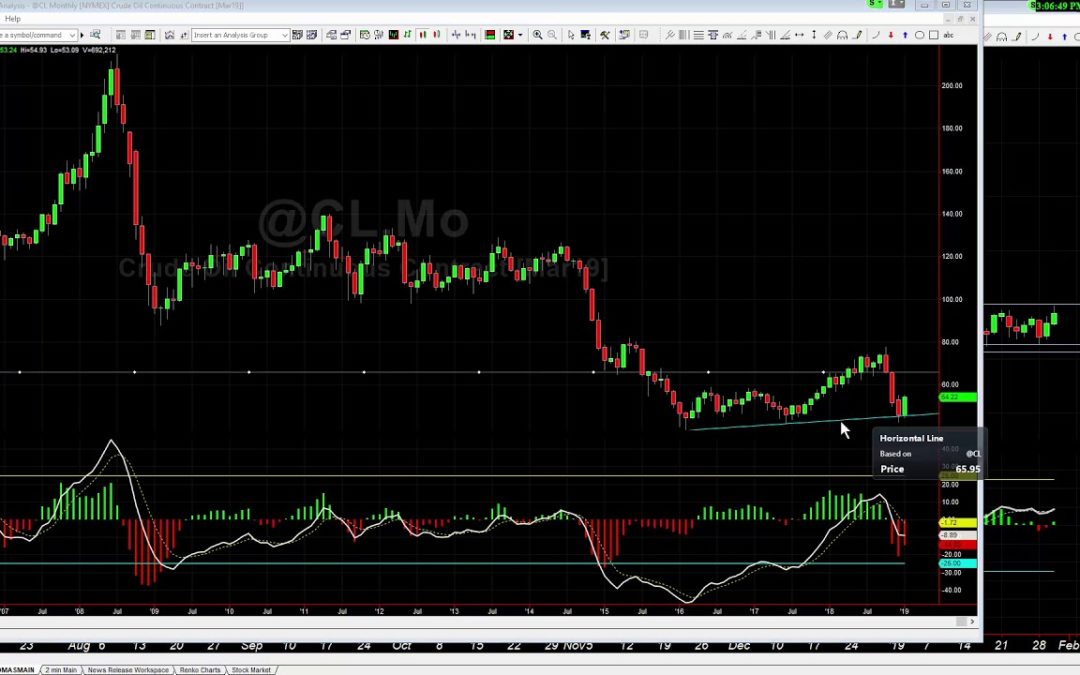
Task: Open the color scheme dropdown arrow
Action: [x=522, y=35]
